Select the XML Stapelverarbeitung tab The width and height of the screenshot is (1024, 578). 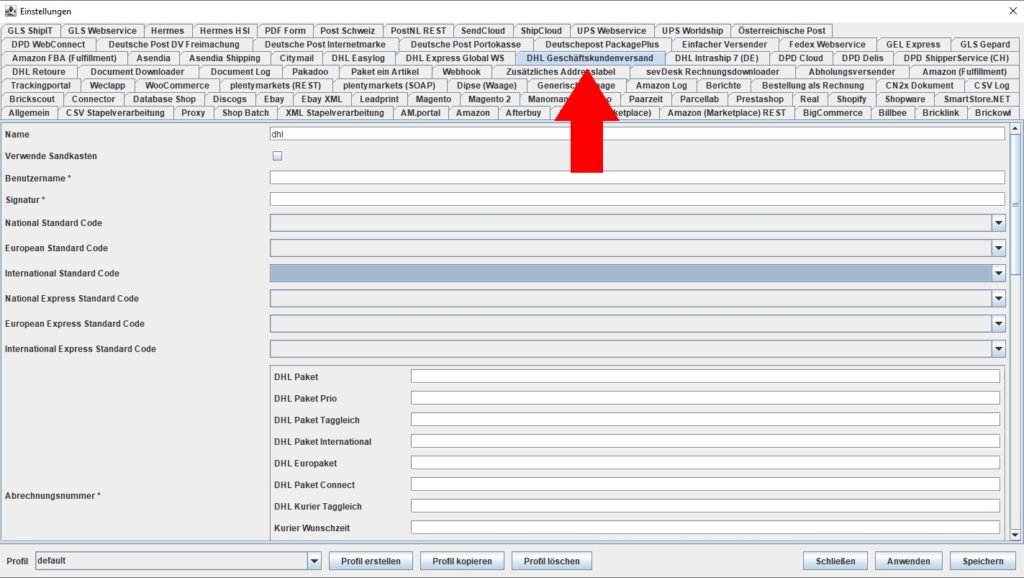334,113
